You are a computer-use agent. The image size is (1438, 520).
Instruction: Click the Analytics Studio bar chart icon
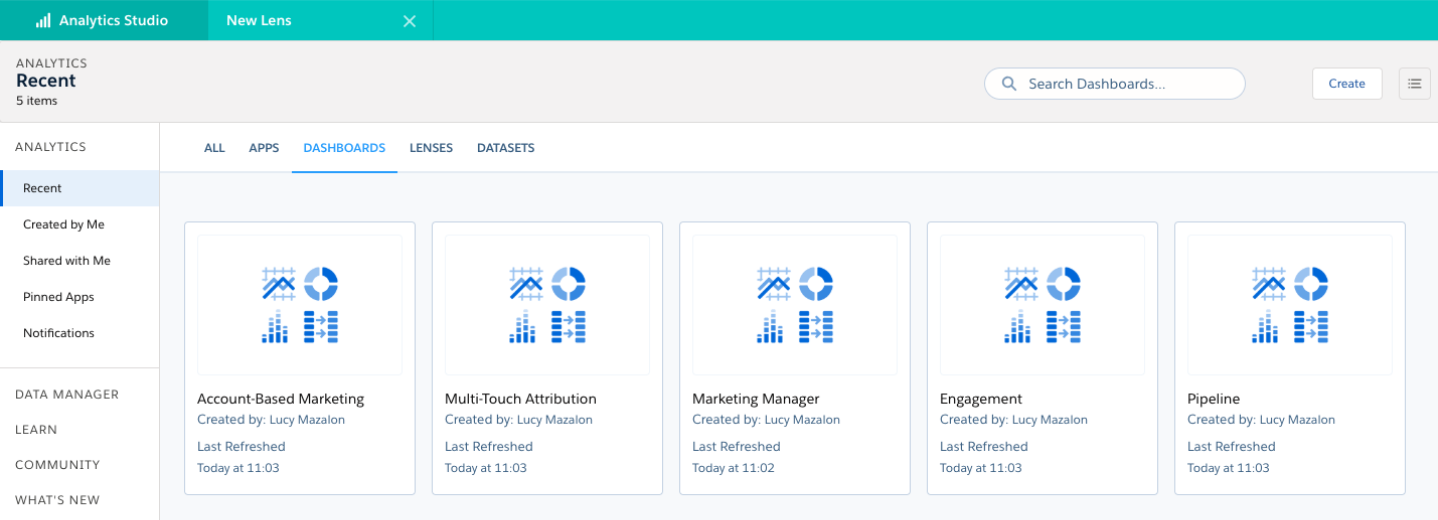point(43,20)
